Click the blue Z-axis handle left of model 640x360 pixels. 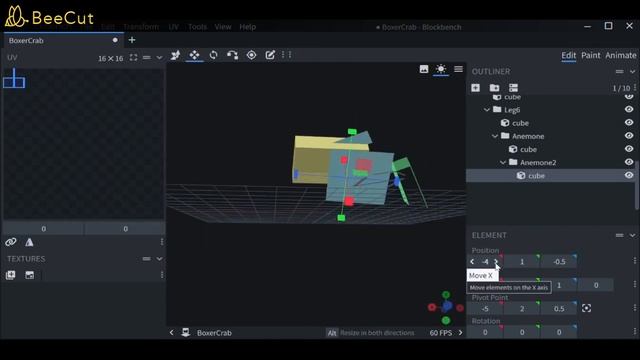[x=296, y=174]
